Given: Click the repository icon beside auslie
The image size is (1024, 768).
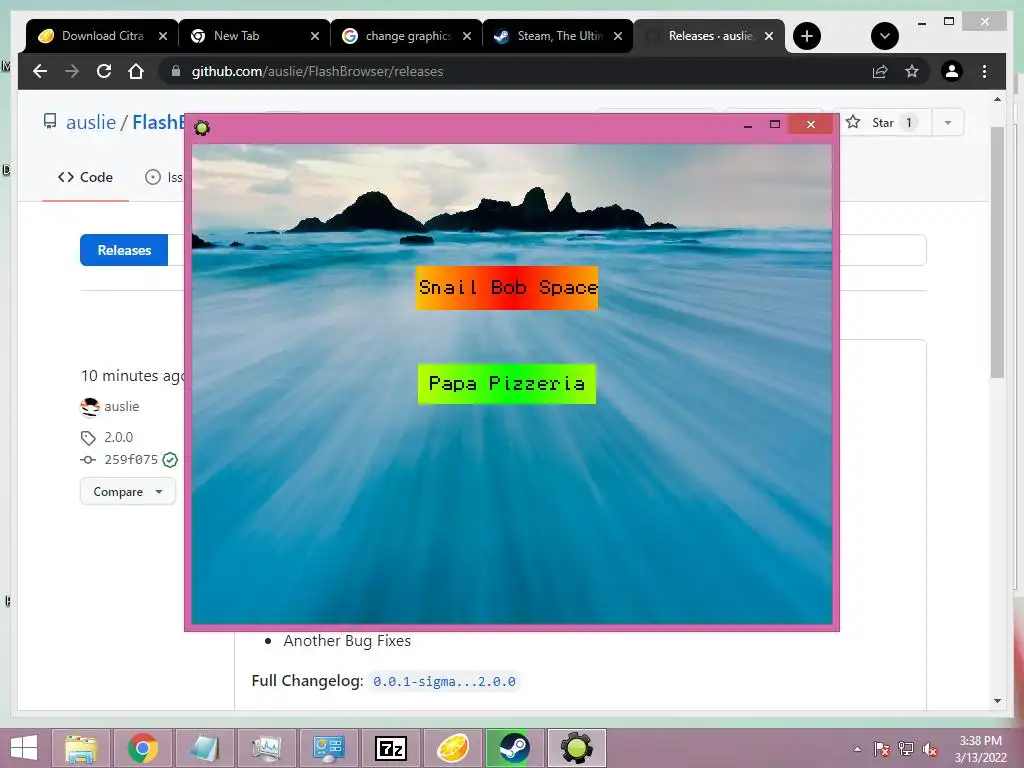Looking at the screenshot, I should tap(50, 121).
